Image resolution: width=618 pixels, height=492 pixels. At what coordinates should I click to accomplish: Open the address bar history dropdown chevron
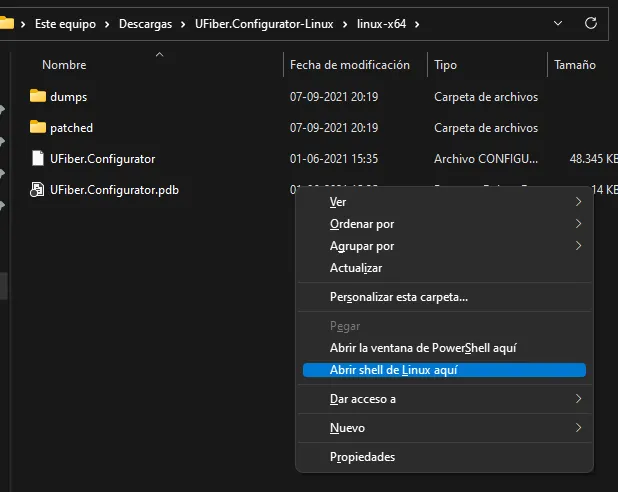[x=558, y=23]
